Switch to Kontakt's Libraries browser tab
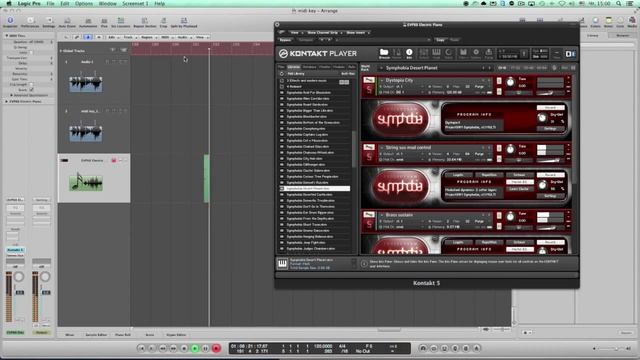 (293, 67)
